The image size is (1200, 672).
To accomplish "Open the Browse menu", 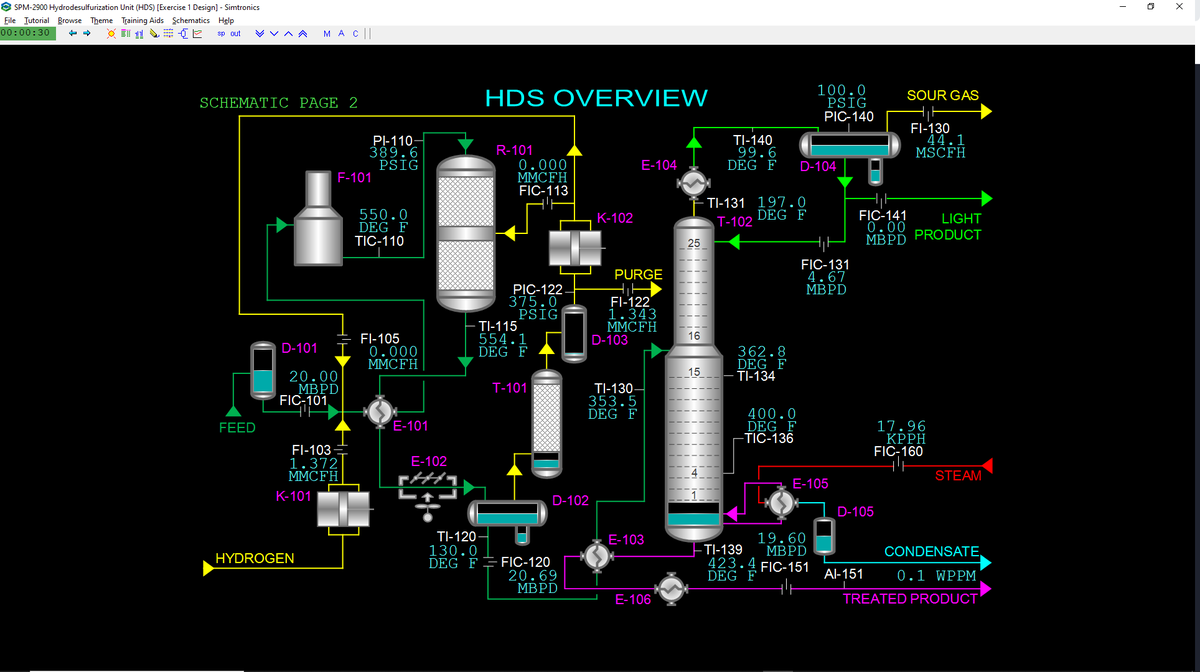I will pos(70,20).
